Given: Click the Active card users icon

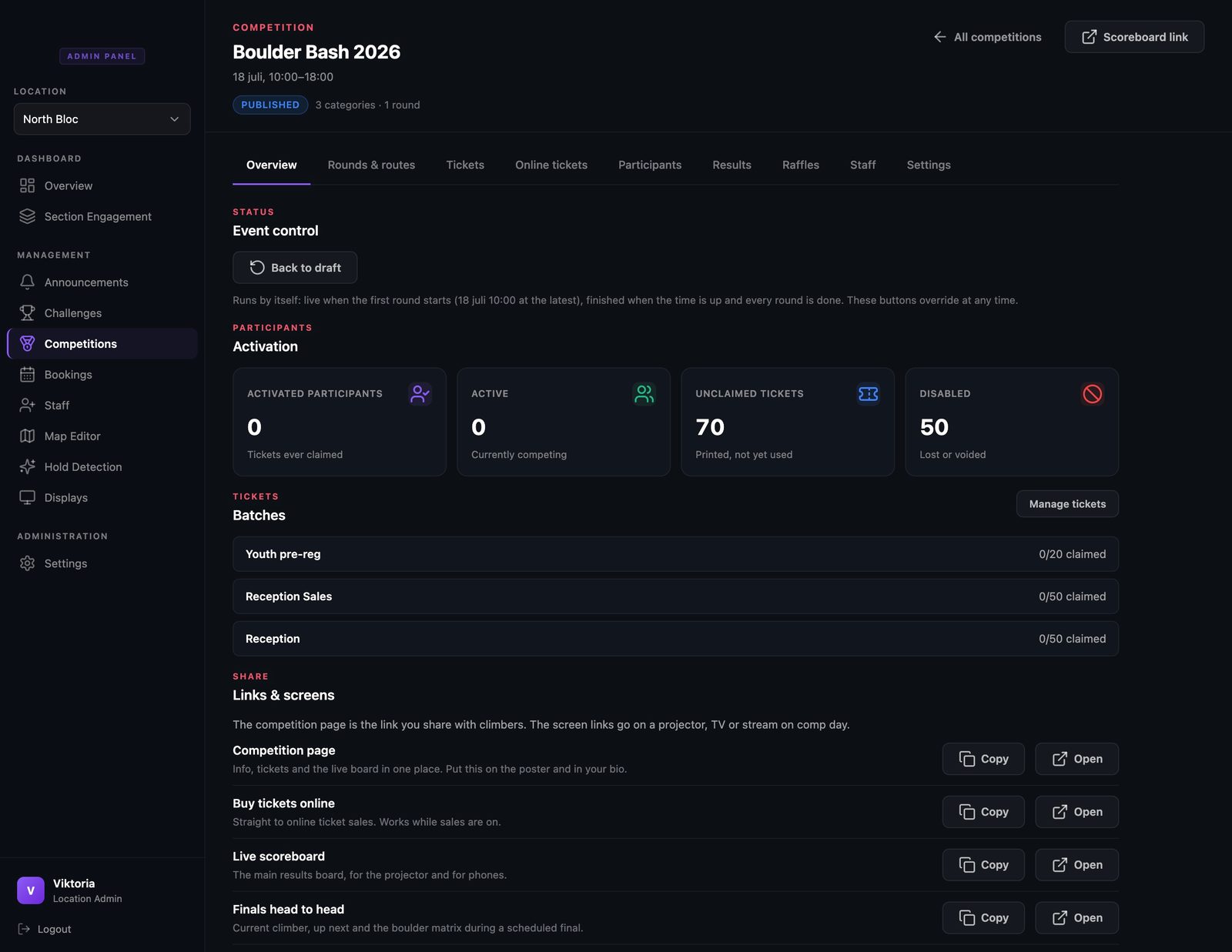Looking at the screenshot, I should (x=644, y=394).
